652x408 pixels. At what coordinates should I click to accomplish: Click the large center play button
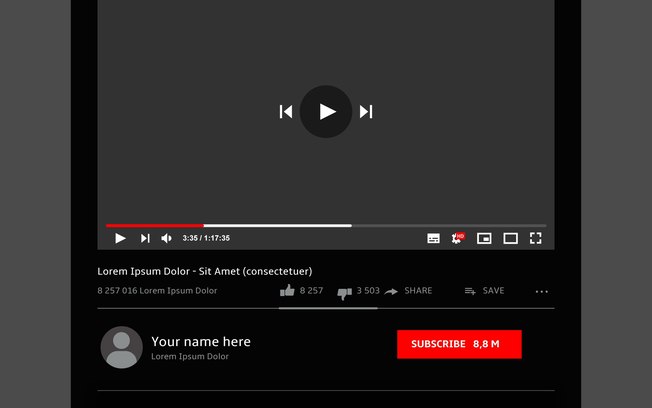click(326, 111)
